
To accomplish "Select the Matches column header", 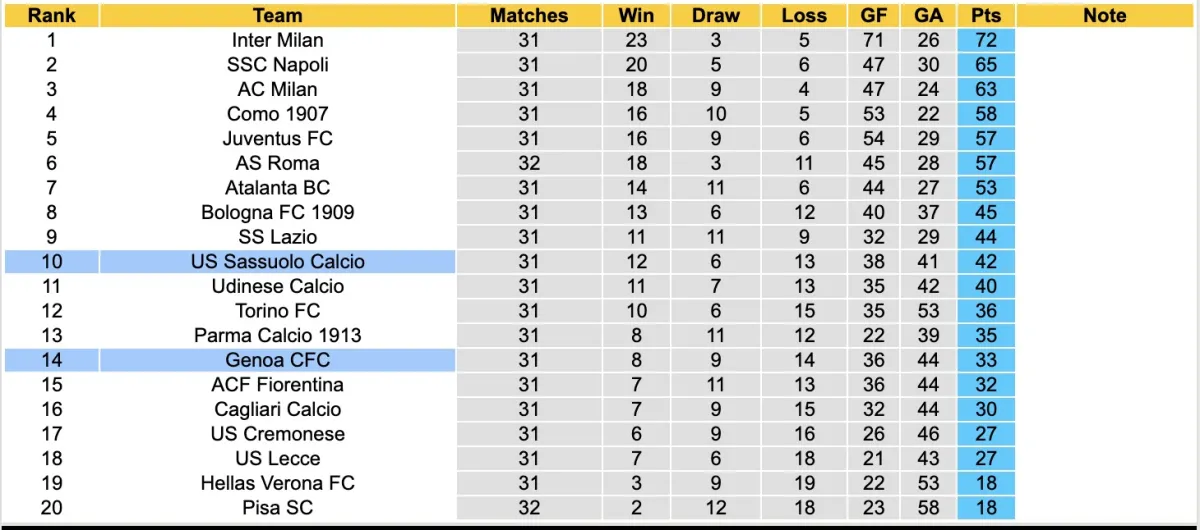I will (529, 15).
